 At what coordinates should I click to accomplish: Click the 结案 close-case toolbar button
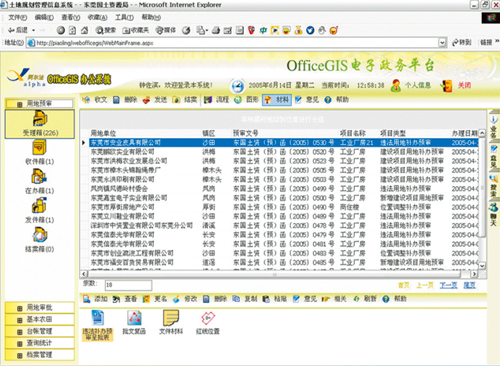click(185, 100)
